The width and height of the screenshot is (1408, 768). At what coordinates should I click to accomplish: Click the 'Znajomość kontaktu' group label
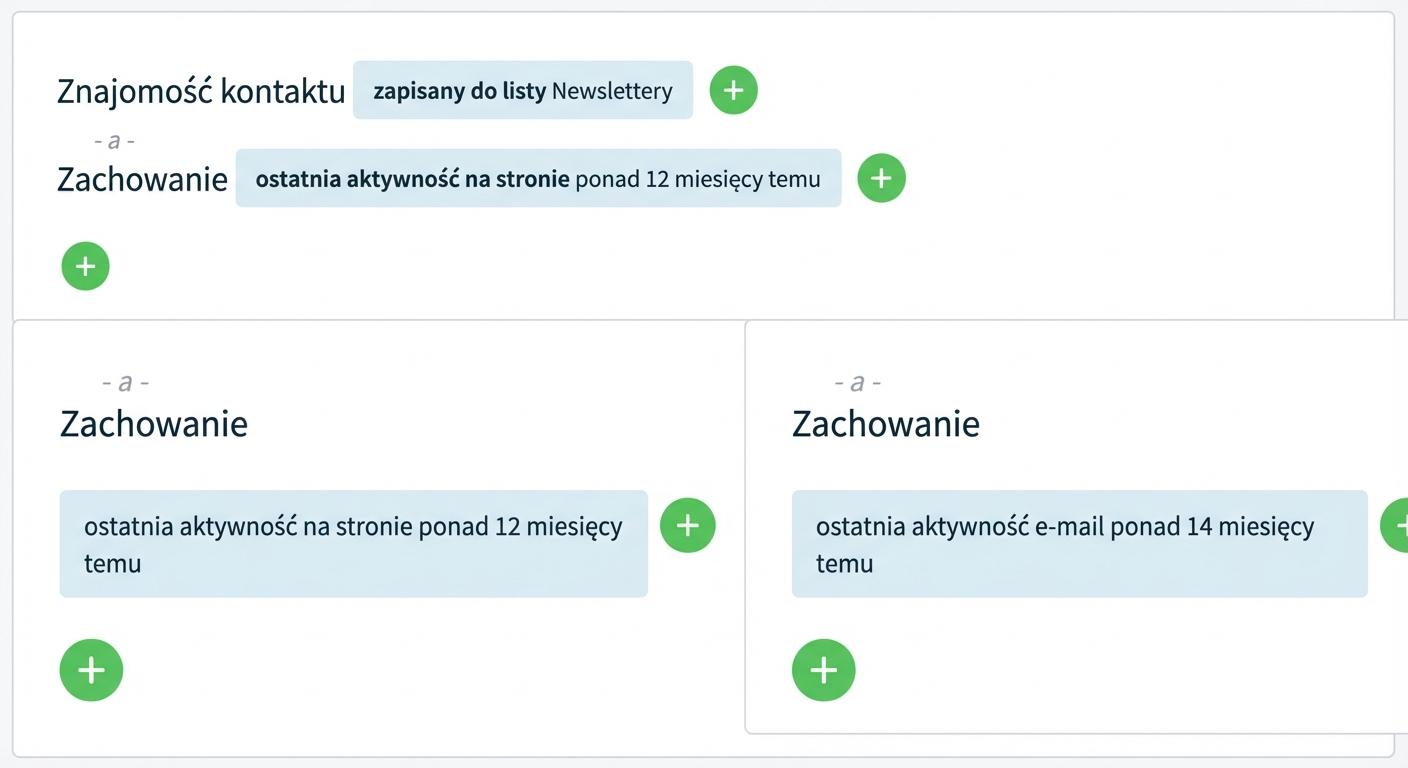click(x=201, y=91)
